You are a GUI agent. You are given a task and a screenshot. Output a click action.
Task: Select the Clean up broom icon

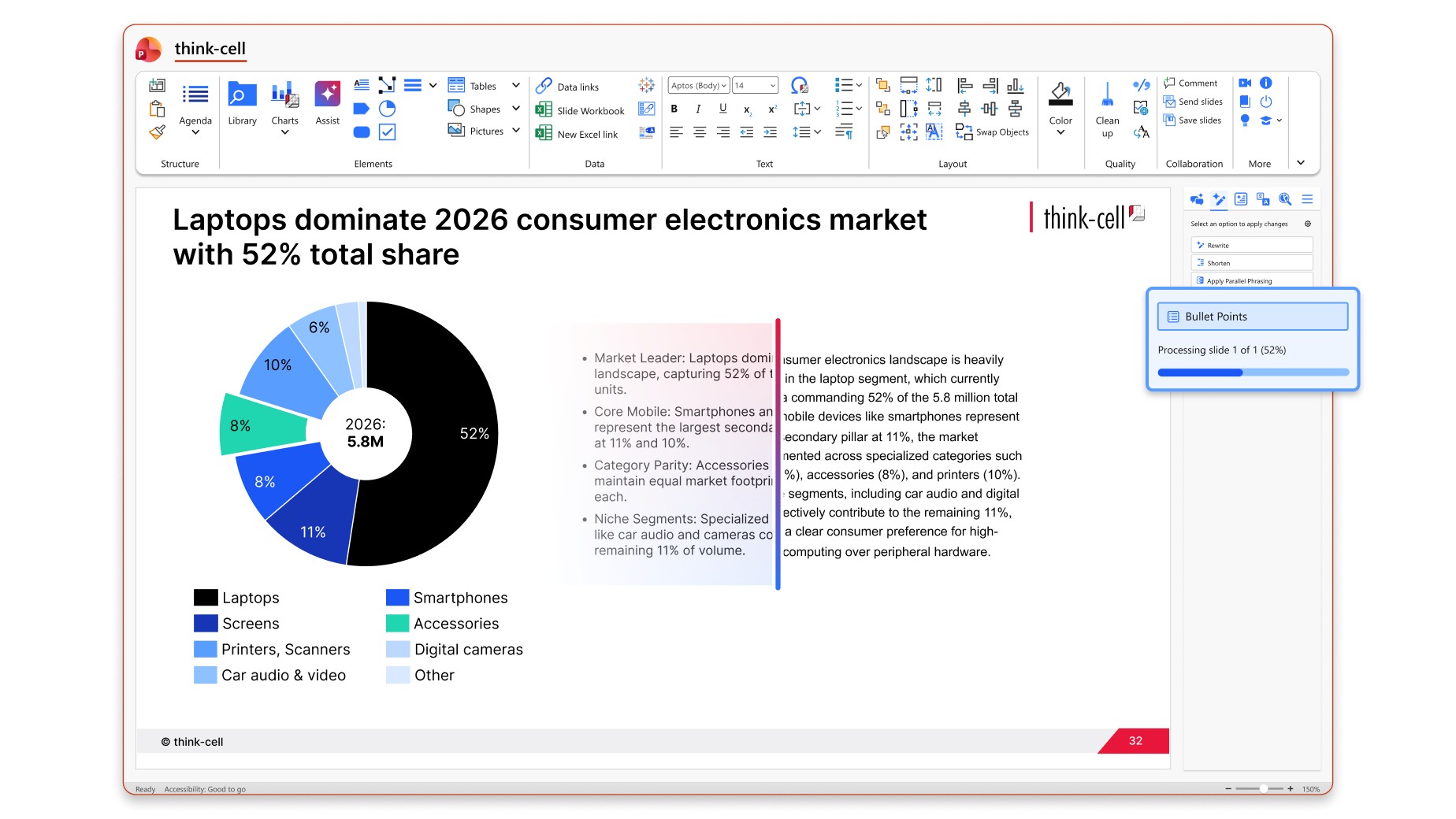tap(1107, 94)
